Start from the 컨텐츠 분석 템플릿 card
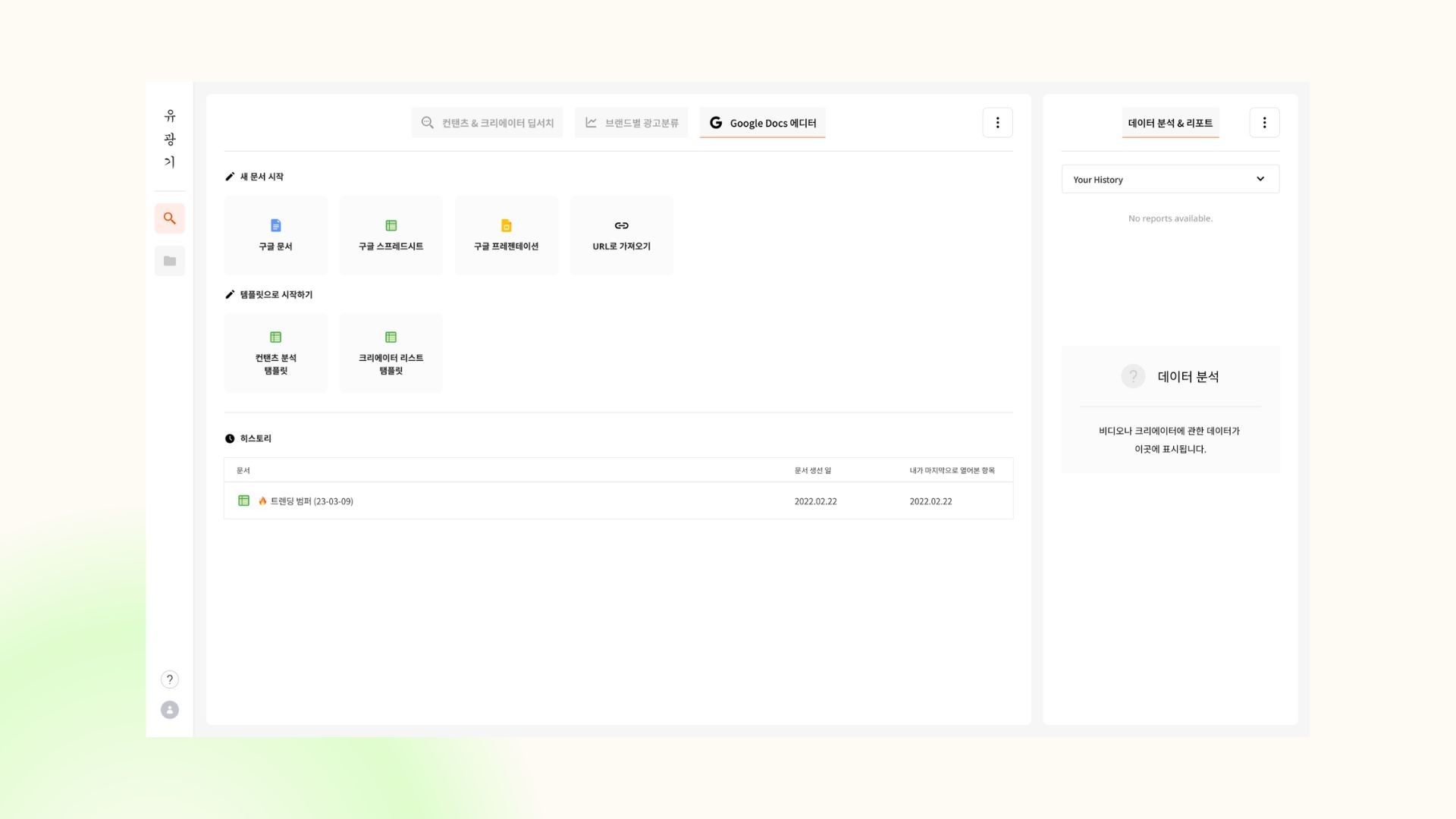This screenshot has width=1456, height=819. point(276,353)
